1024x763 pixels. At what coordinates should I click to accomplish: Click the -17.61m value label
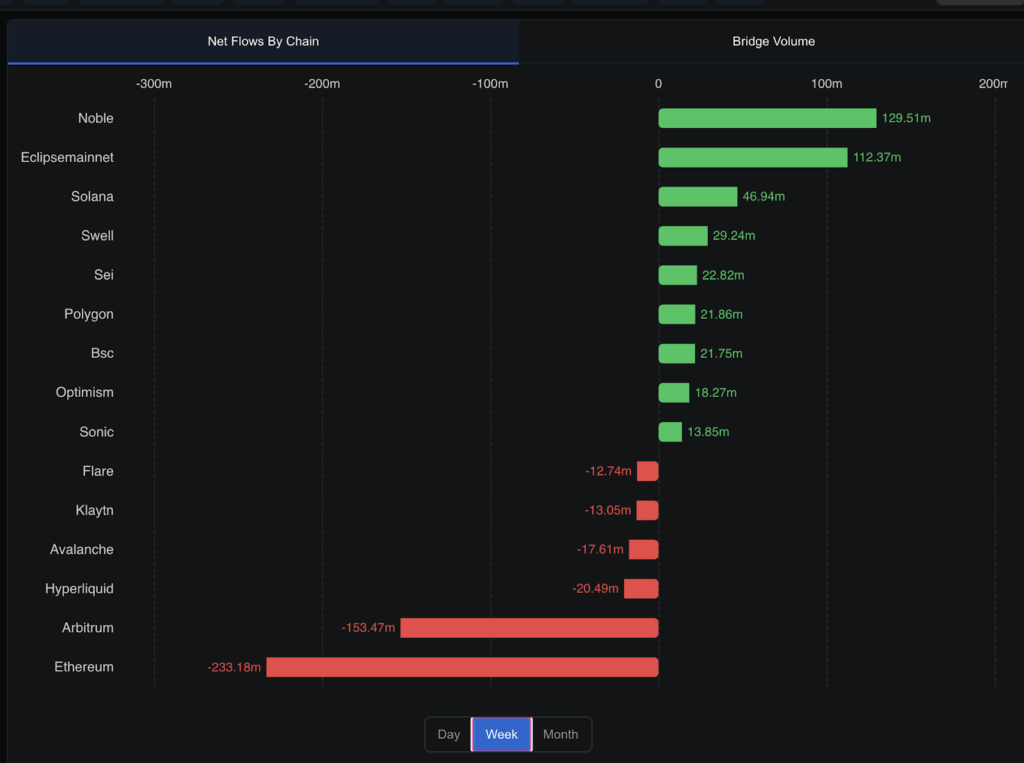tap(600, 549)
